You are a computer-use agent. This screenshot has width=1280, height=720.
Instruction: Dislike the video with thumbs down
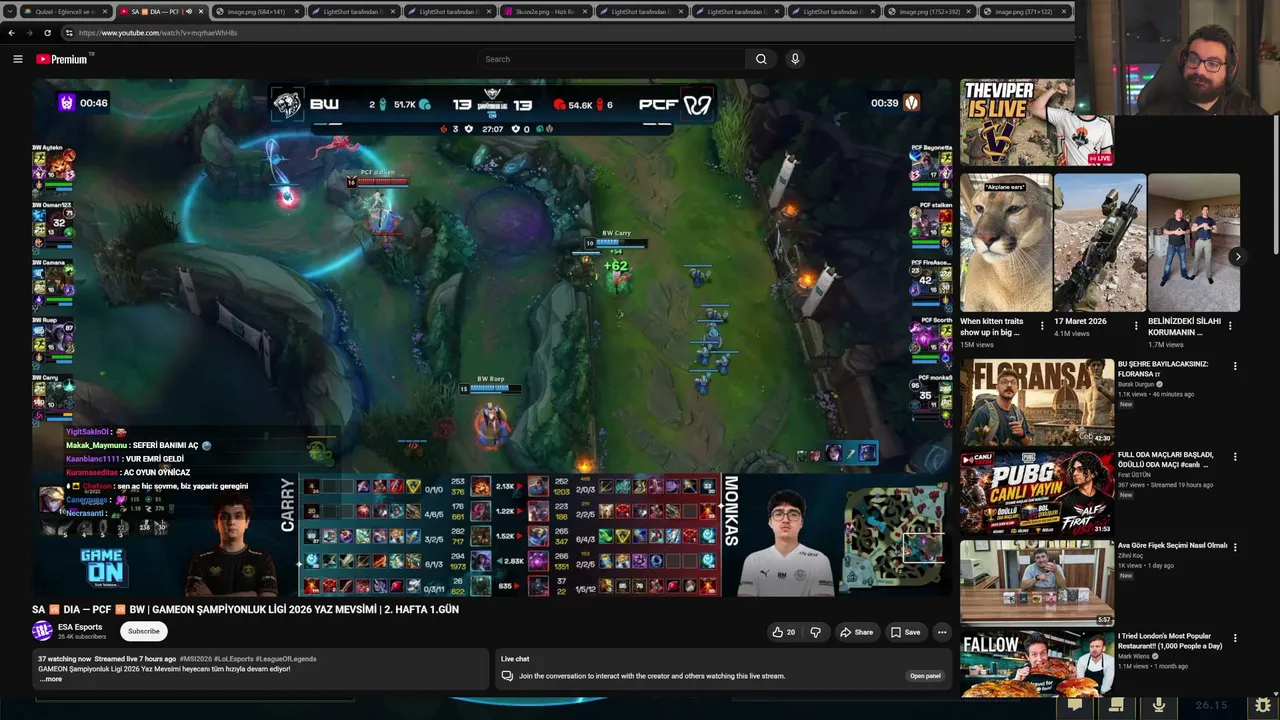coord(816,632)
